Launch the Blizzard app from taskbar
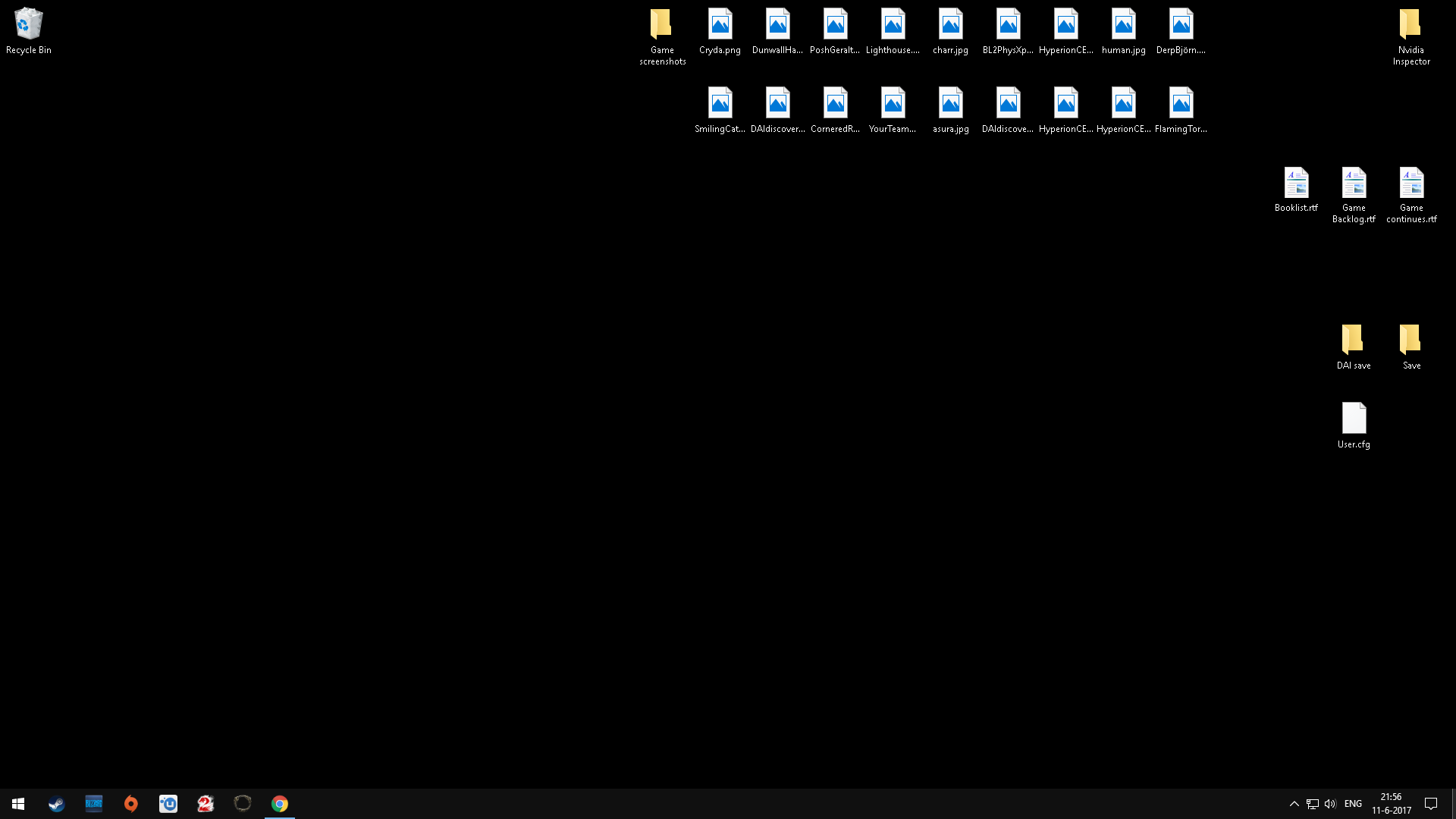The image size is (1456, 819). [x=94, y=804]
